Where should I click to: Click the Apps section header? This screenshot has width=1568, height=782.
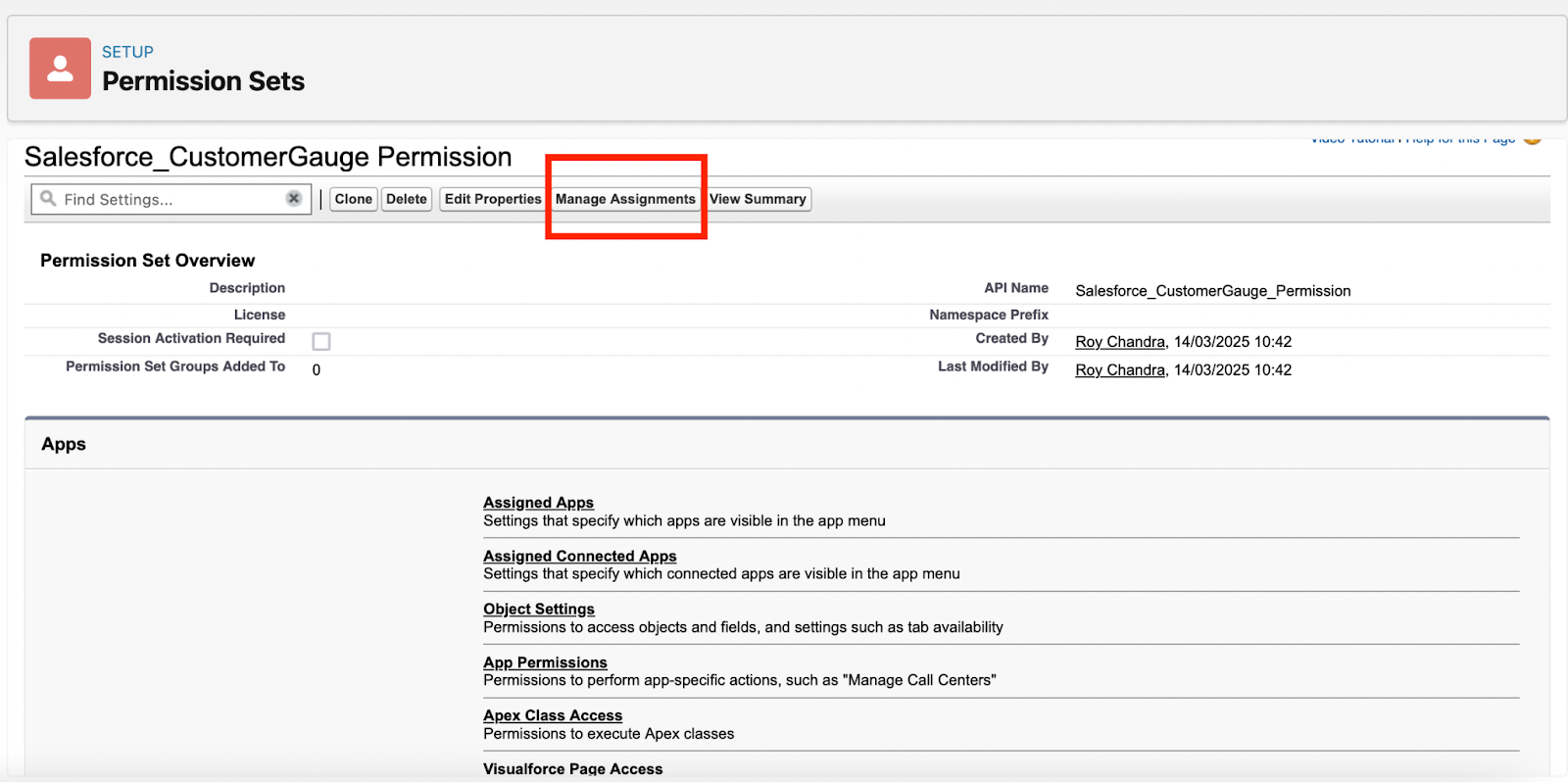[x=64, y=444]
